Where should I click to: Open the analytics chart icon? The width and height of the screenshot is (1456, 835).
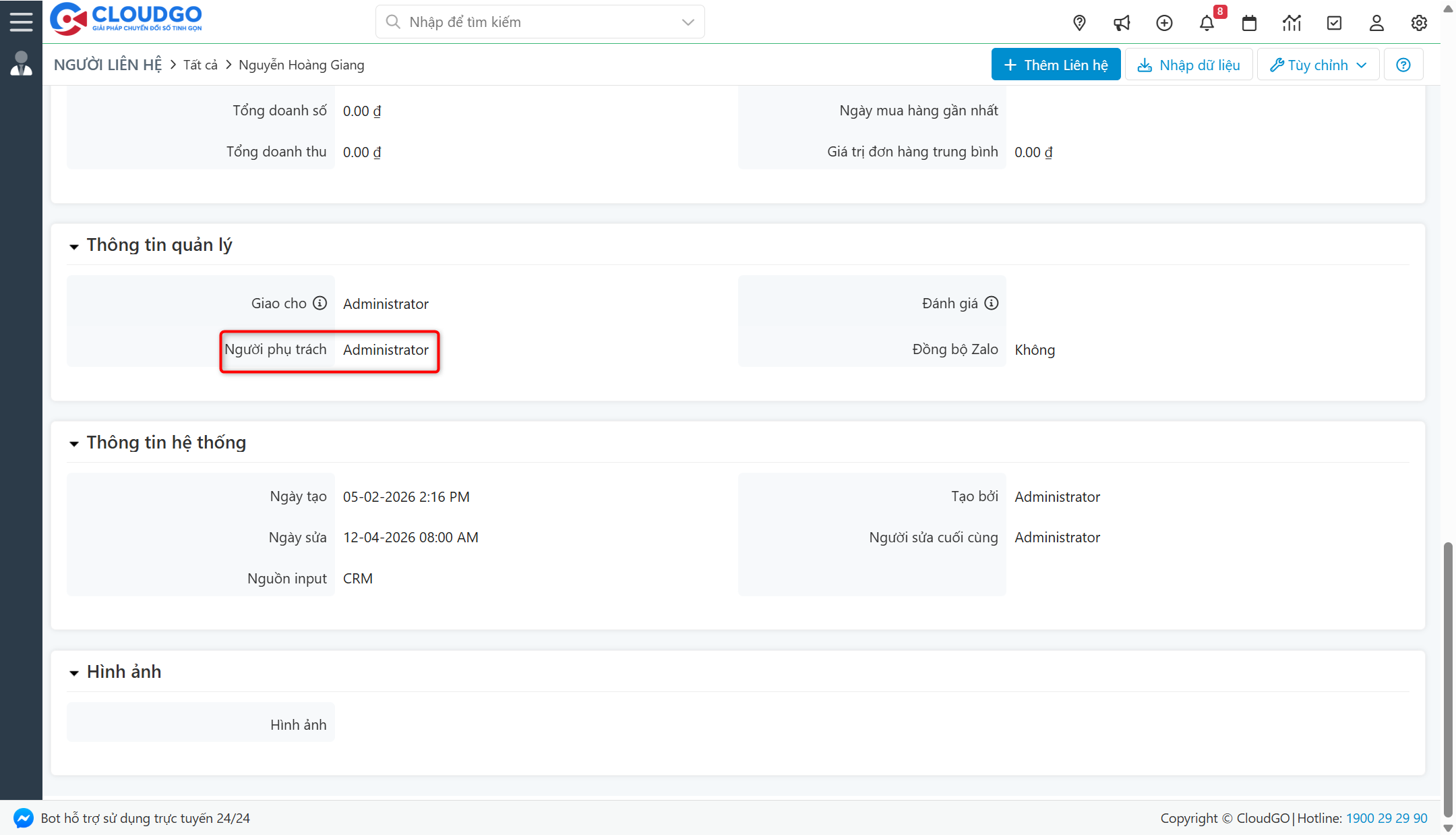point(1292,22)
